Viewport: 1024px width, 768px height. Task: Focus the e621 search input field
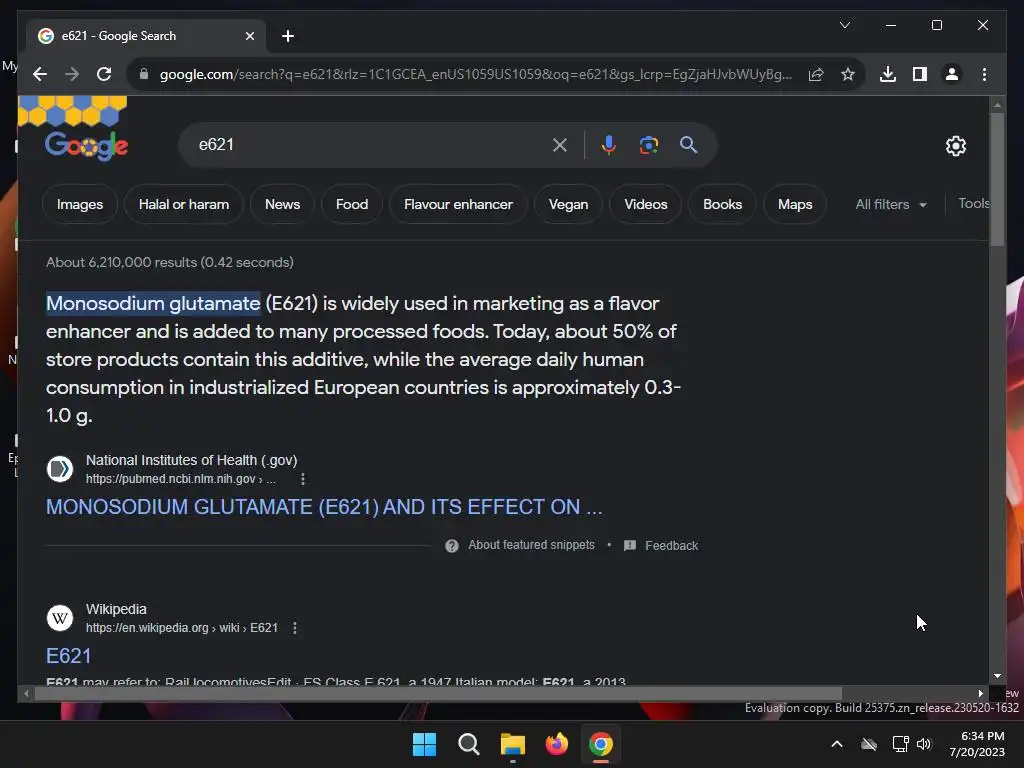pyautogui.click(x=371, y=145)
